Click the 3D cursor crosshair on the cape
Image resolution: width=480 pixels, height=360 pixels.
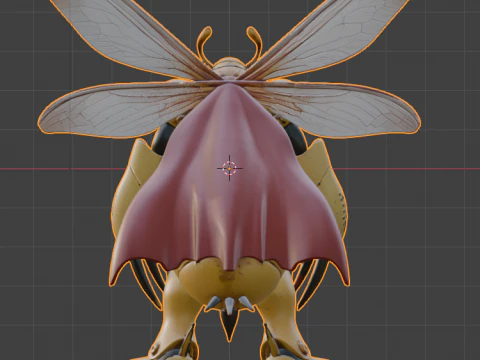[x=229, y=168]
